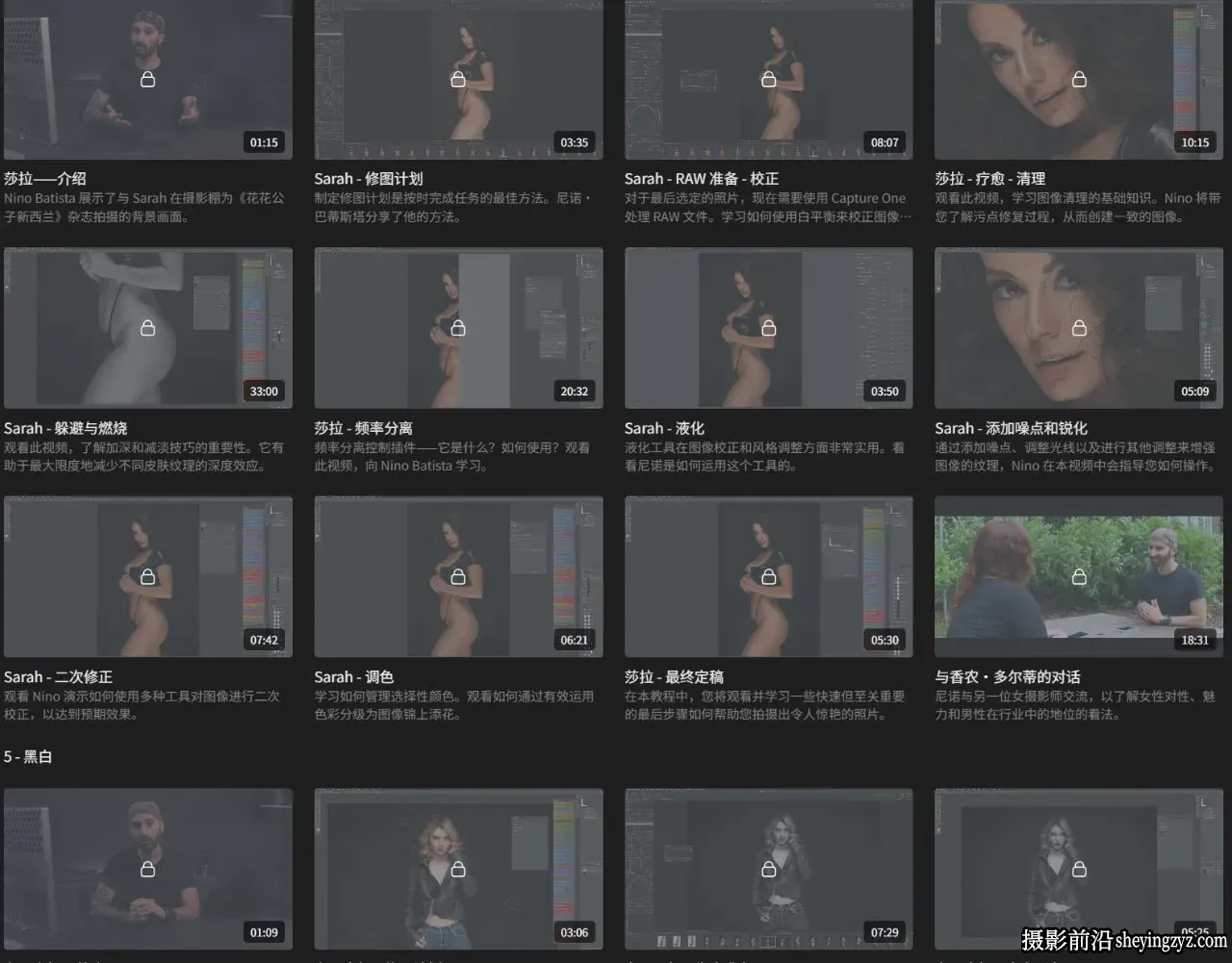The width and height of the screenshot is (1232, 963).
Task: Open the Sarah - 调色 title link
Action: point(354,677)
